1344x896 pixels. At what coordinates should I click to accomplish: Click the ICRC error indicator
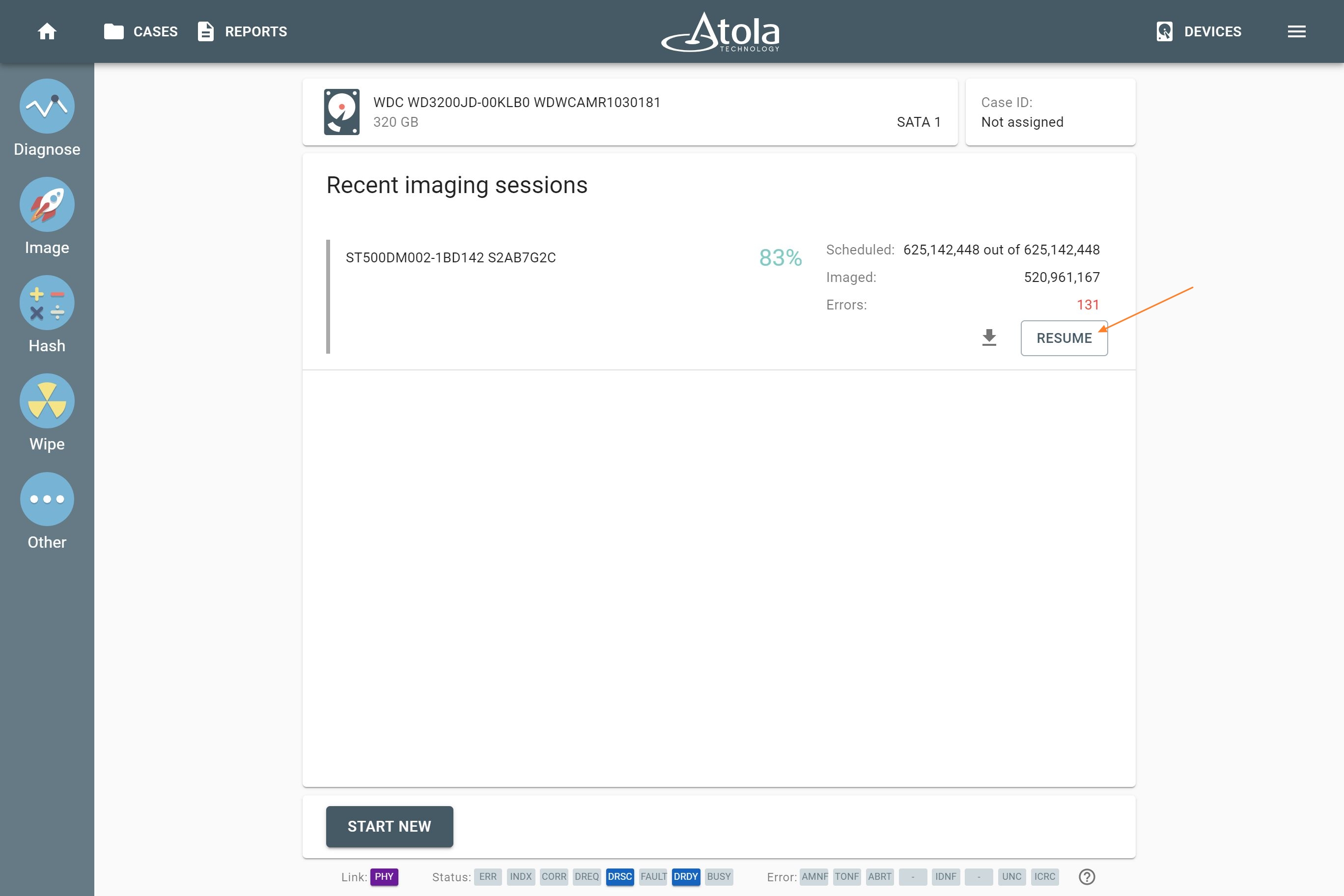tap(1044, 876)
